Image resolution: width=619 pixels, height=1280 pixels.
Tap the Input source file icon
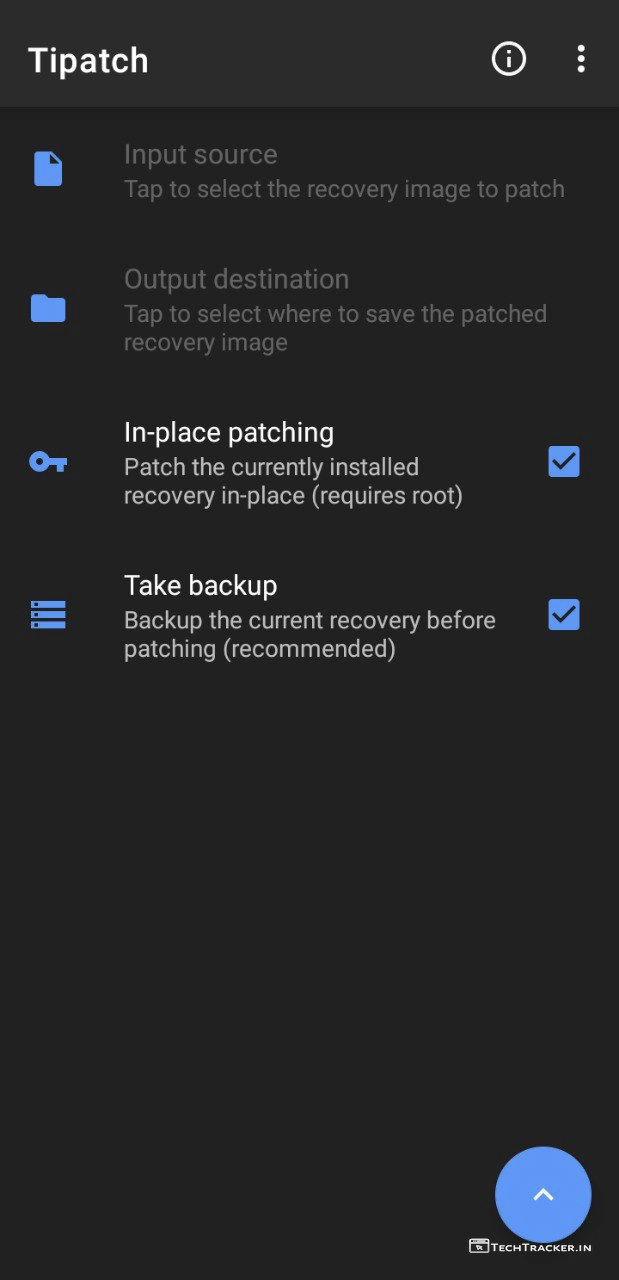48,169
